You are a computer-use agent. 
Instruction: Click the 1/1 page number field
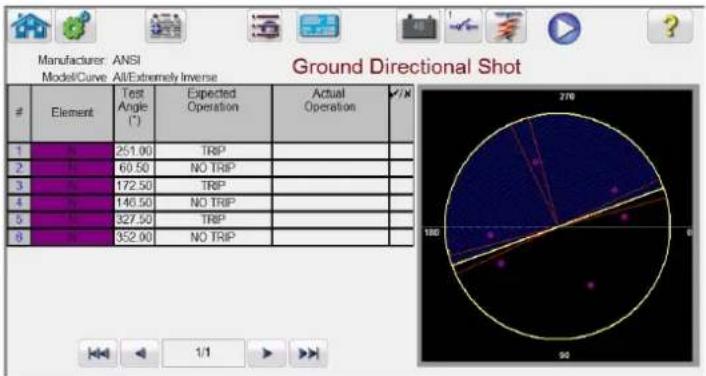[x=203, y=353]
